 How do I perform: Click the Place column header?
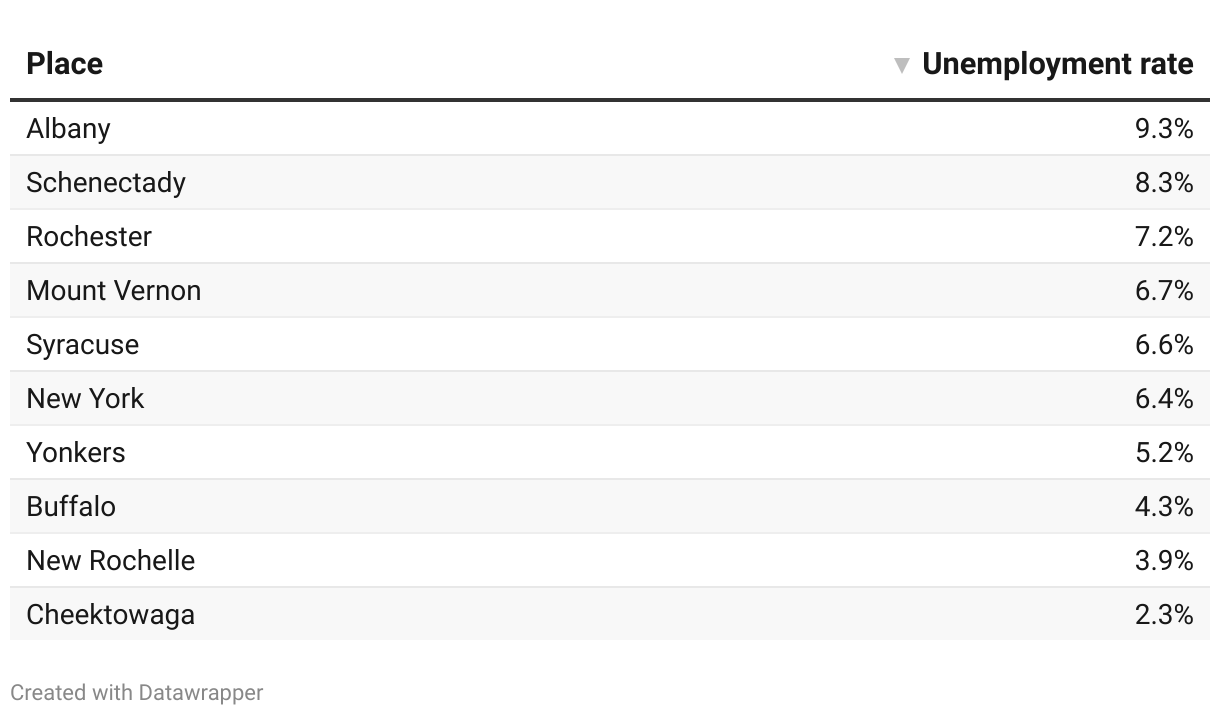point(65,64)
